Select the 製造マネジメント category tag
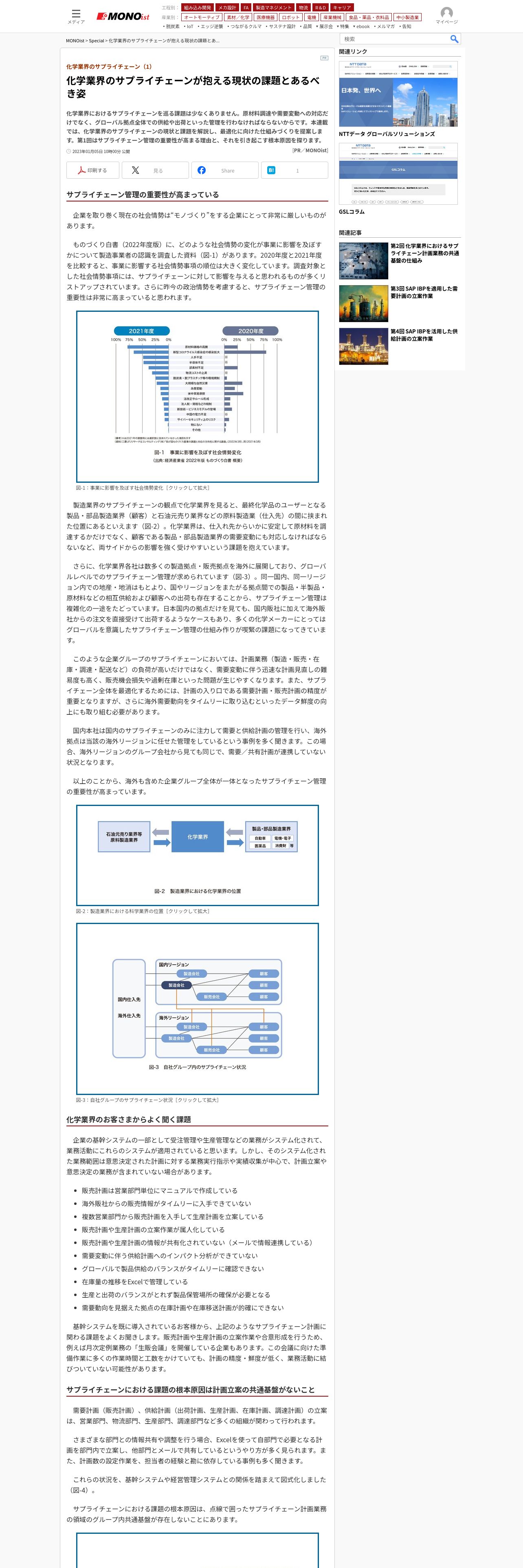The image size is (523, 1568). coord(273,7)
